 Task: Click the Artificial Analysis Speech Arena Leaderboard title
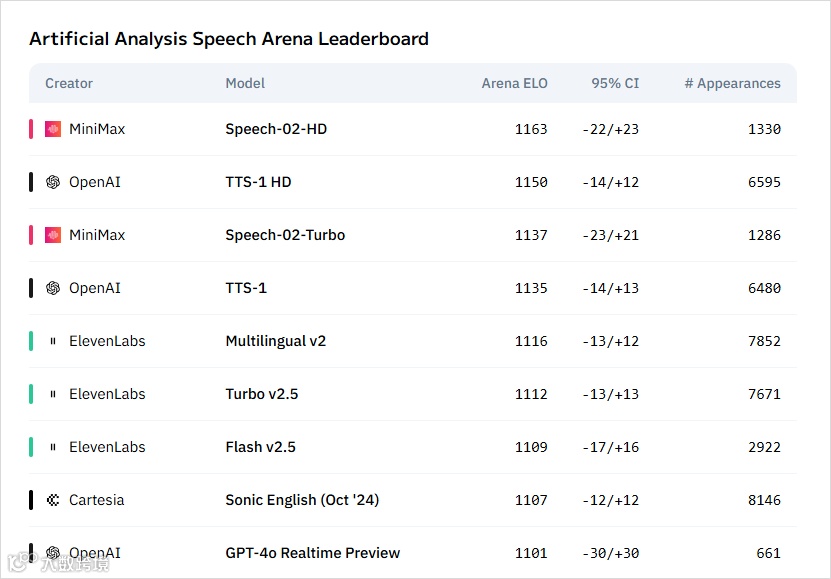coord(229,40)
